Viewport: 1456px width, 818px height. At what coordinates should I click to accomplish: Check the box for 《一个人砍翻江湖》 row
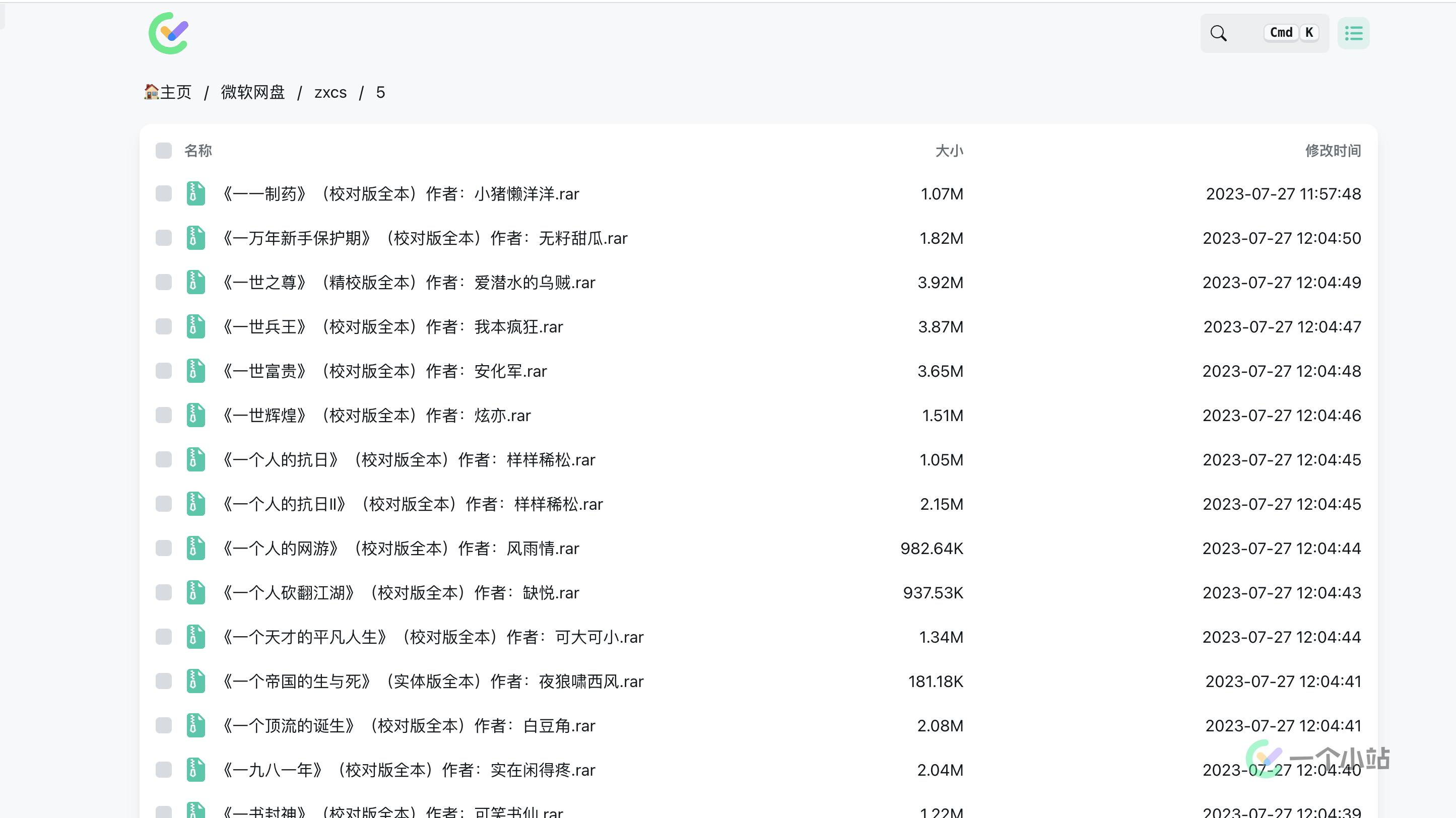(x=163, y=593)
